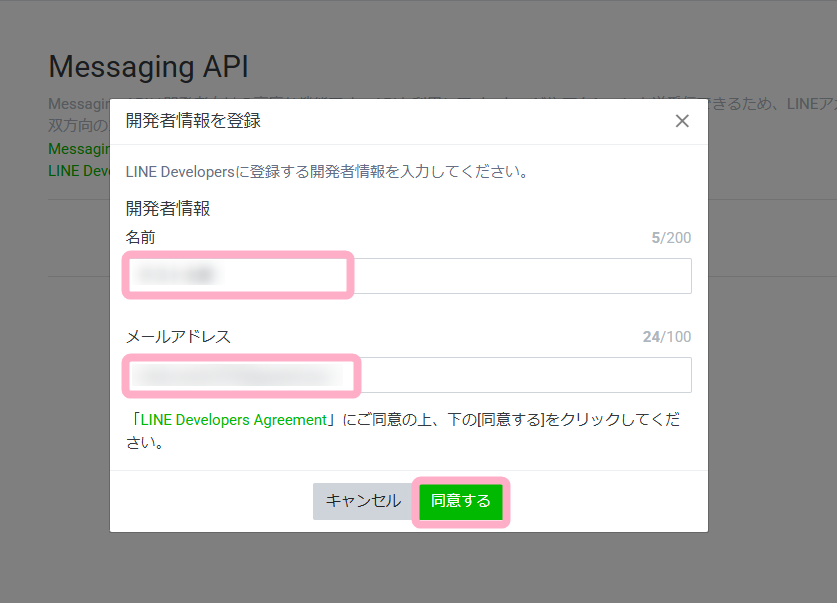Click the 24/100 character counter
The image size is (837, 603).
pos(667,337)
